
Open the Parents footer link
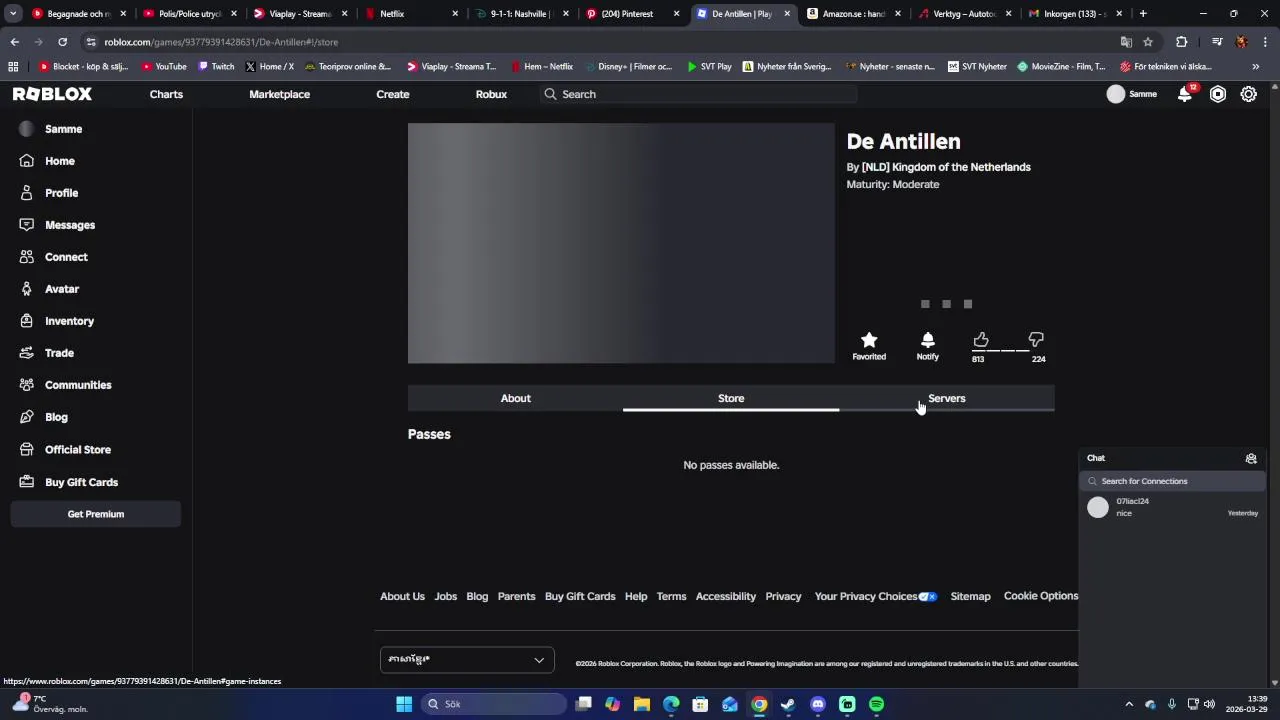point(516,596)
